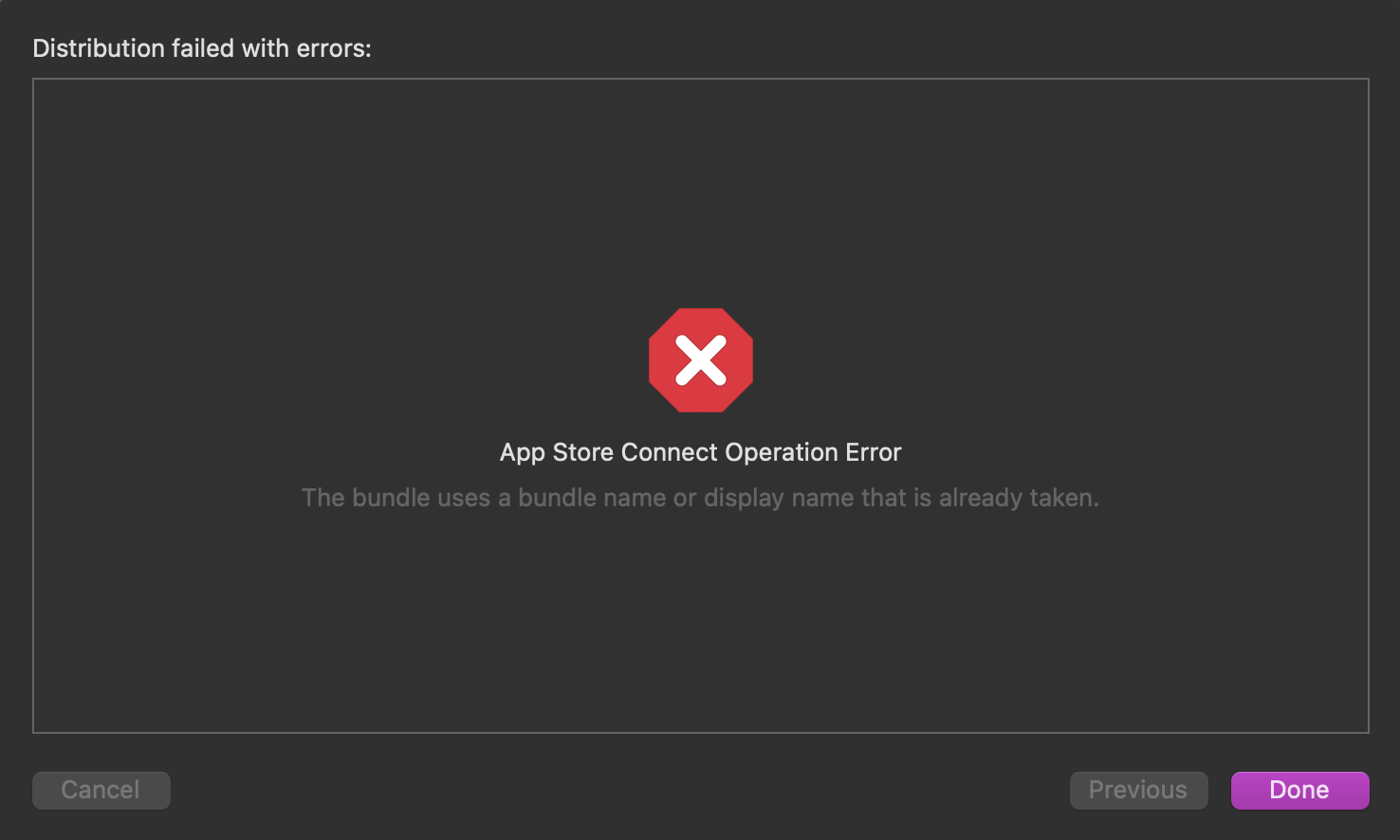Click the white X in the error icon

(x=701, y=361)
